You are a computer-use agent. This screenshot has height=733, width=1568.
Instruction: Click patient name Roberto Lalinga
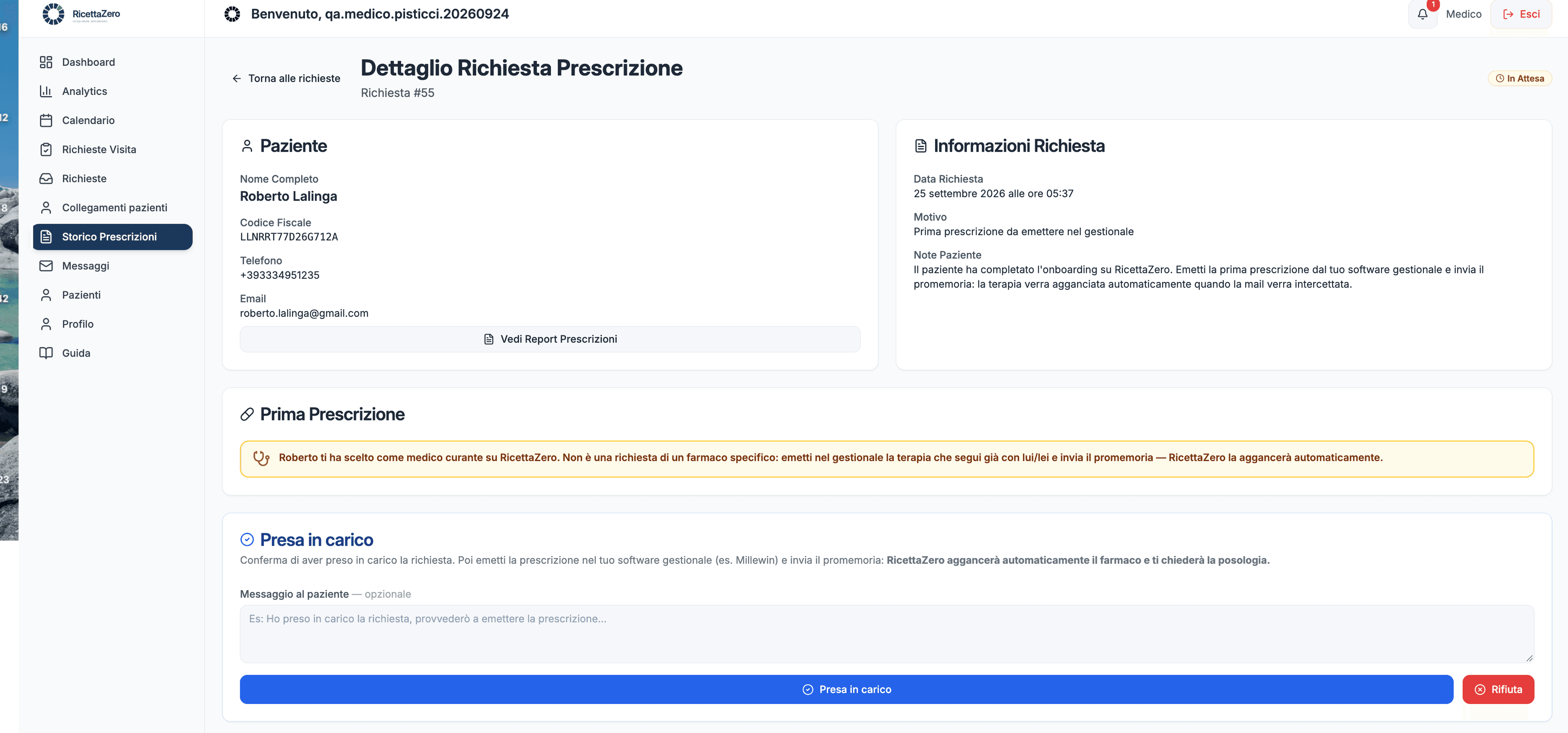point(288,196)
